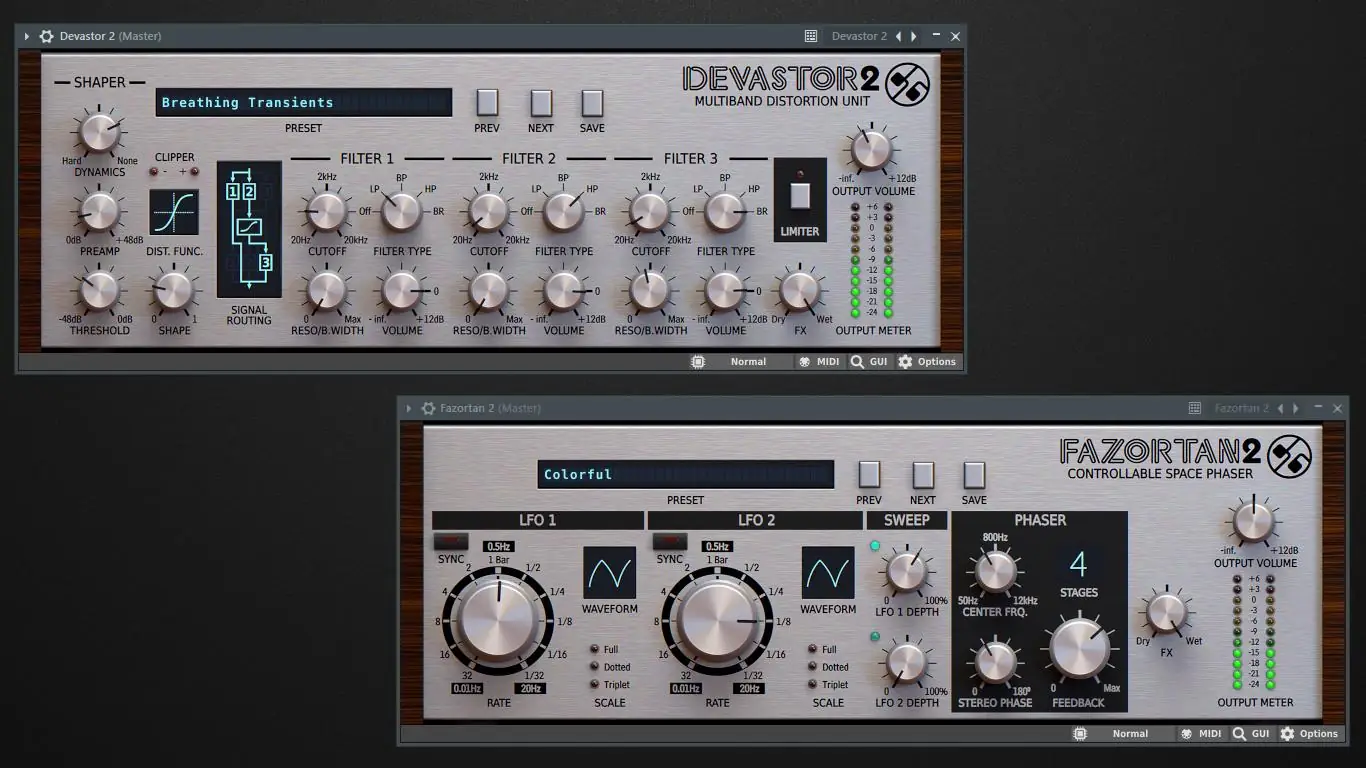This screenshot has width=1366, height=768.
Task: Click the Filter 2 Reso/B.Width knob
Action: tap(489, 291)
